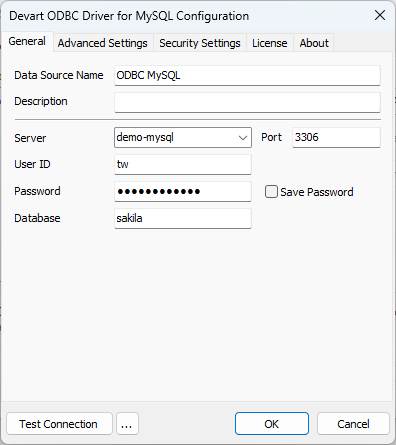Select the License tab

coord(270,43)
